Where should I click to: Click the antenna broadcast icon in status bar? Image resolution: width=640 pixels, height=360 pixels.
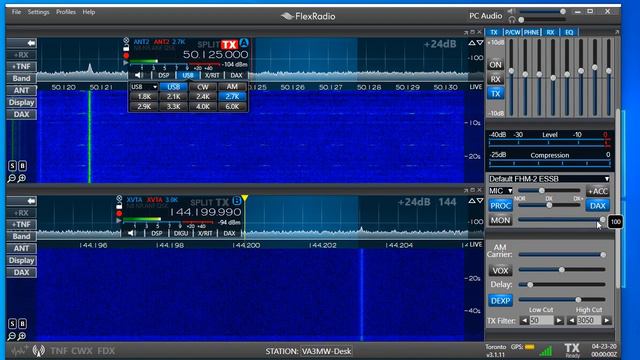pos(39,351)
